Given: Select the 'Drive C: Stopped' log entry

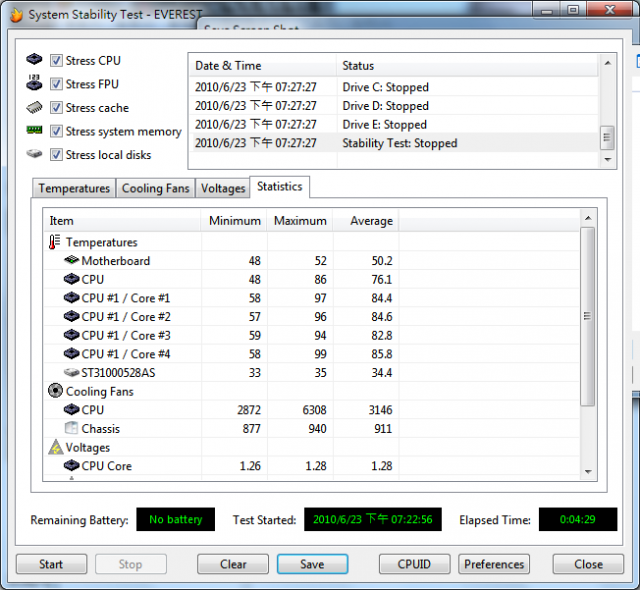Looking at the screenshot, I should coord(394,87).
